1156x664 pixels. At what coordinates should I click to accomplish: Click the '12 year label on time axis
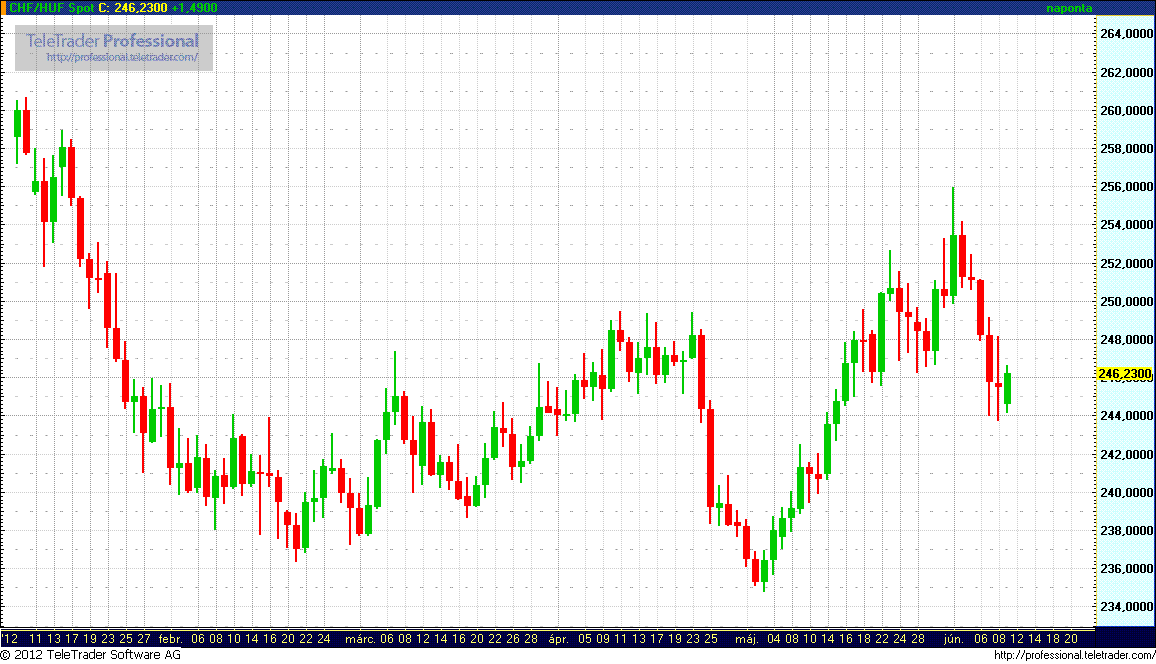click(10, 639)
